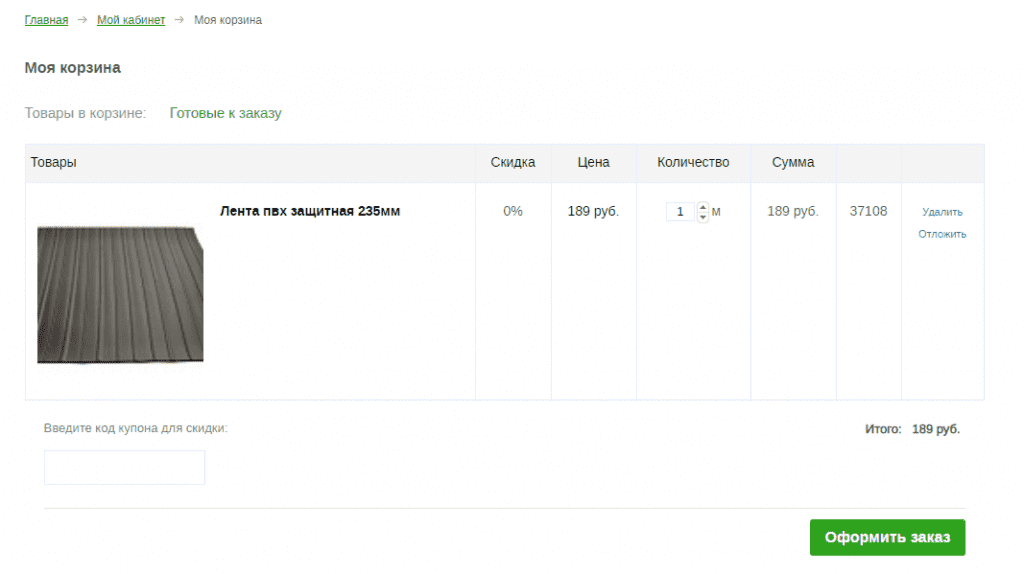Open product Лента пвх защитная 235мм
The image size is (1024, 574).
click(310, 211)
